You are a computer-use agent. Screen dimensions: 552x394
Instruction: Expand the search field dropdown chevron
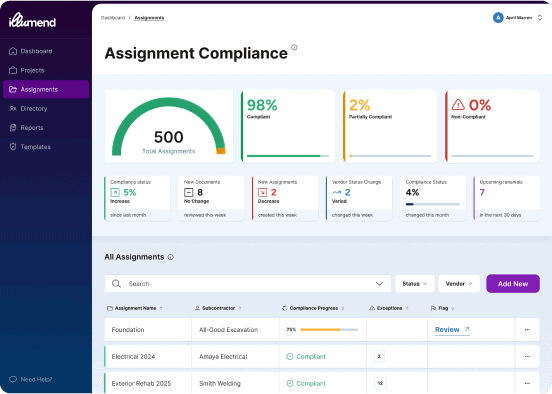(x=379, y=284)
